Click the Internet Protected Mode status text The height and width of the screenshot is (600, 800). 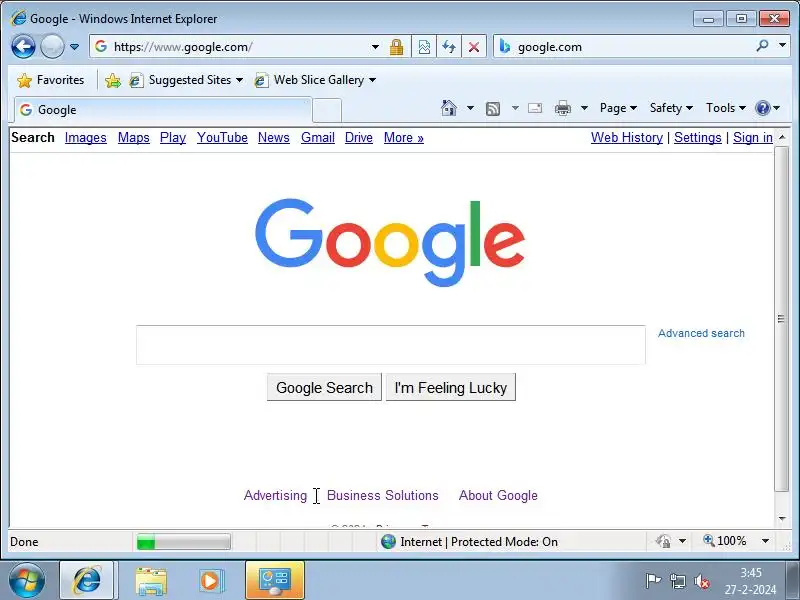479,542
